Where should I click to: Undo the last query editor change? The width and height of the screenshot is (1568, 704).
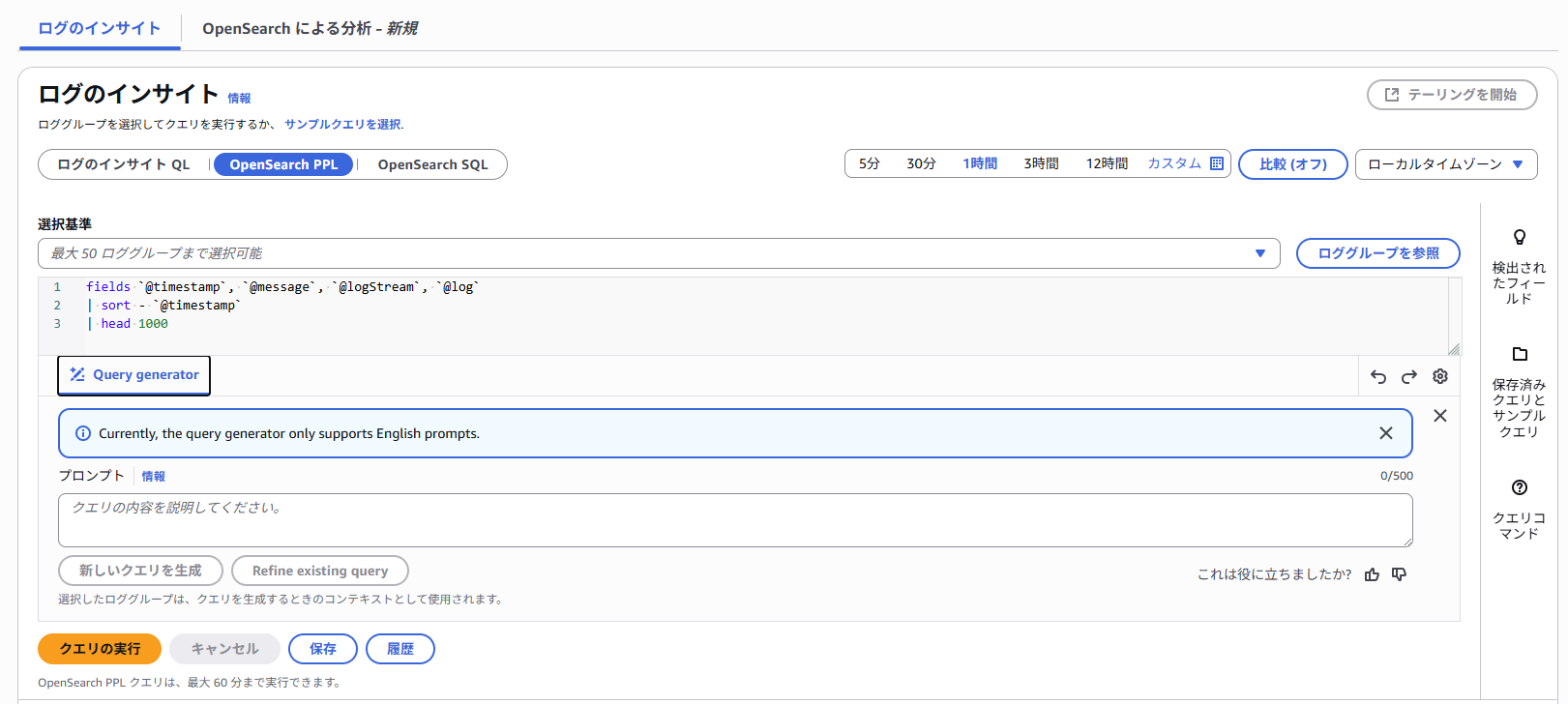point(1378,376)
